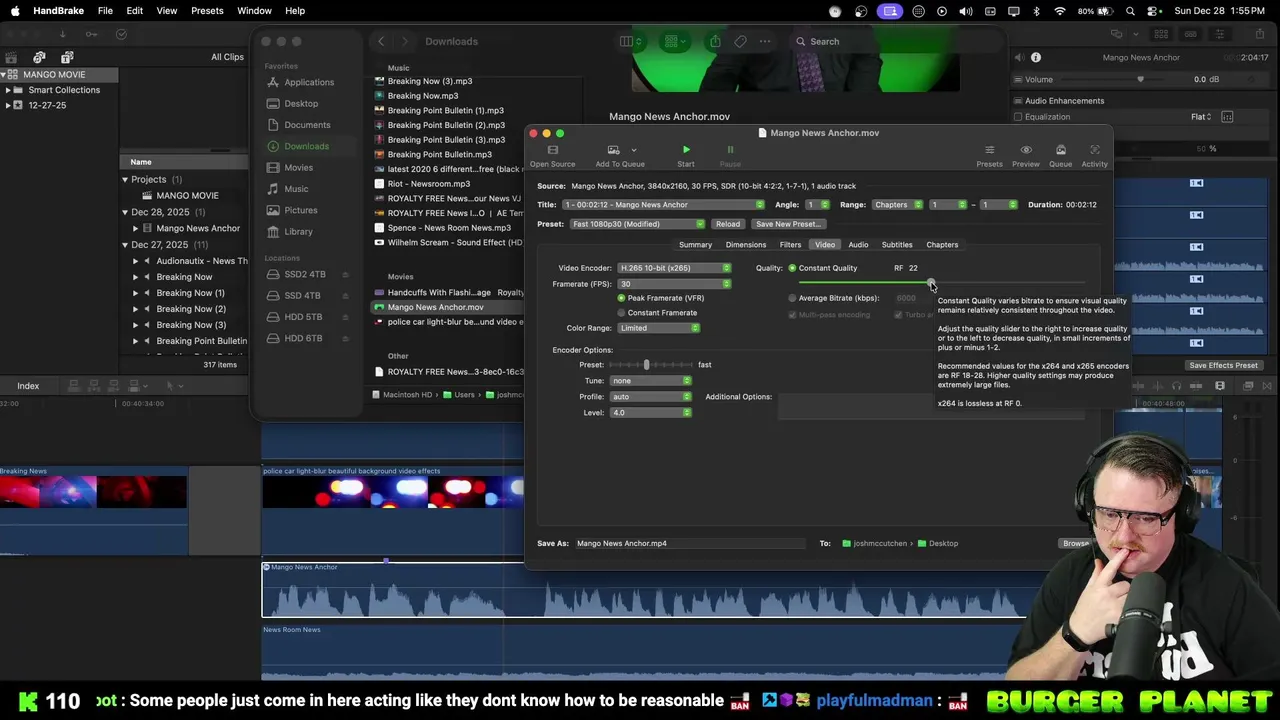1280x720 pixels.
Task: Show the Queue icon in HandBrake
Action: coord(1060,151)
